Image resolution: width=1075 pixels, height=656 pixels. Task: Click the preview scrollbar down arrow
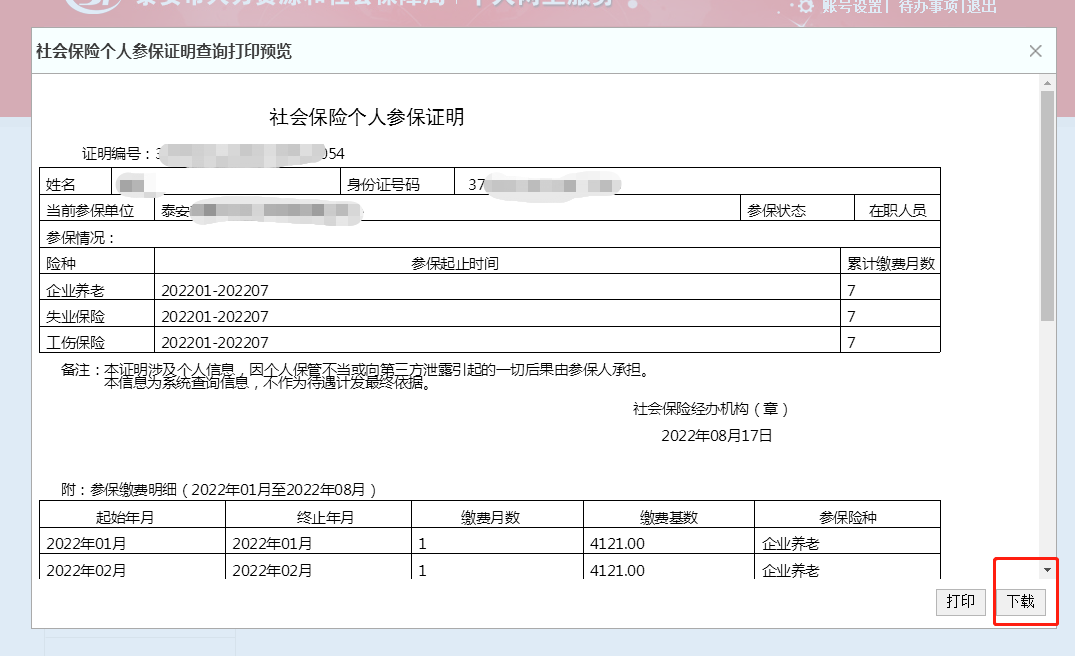click(1047, 569)
